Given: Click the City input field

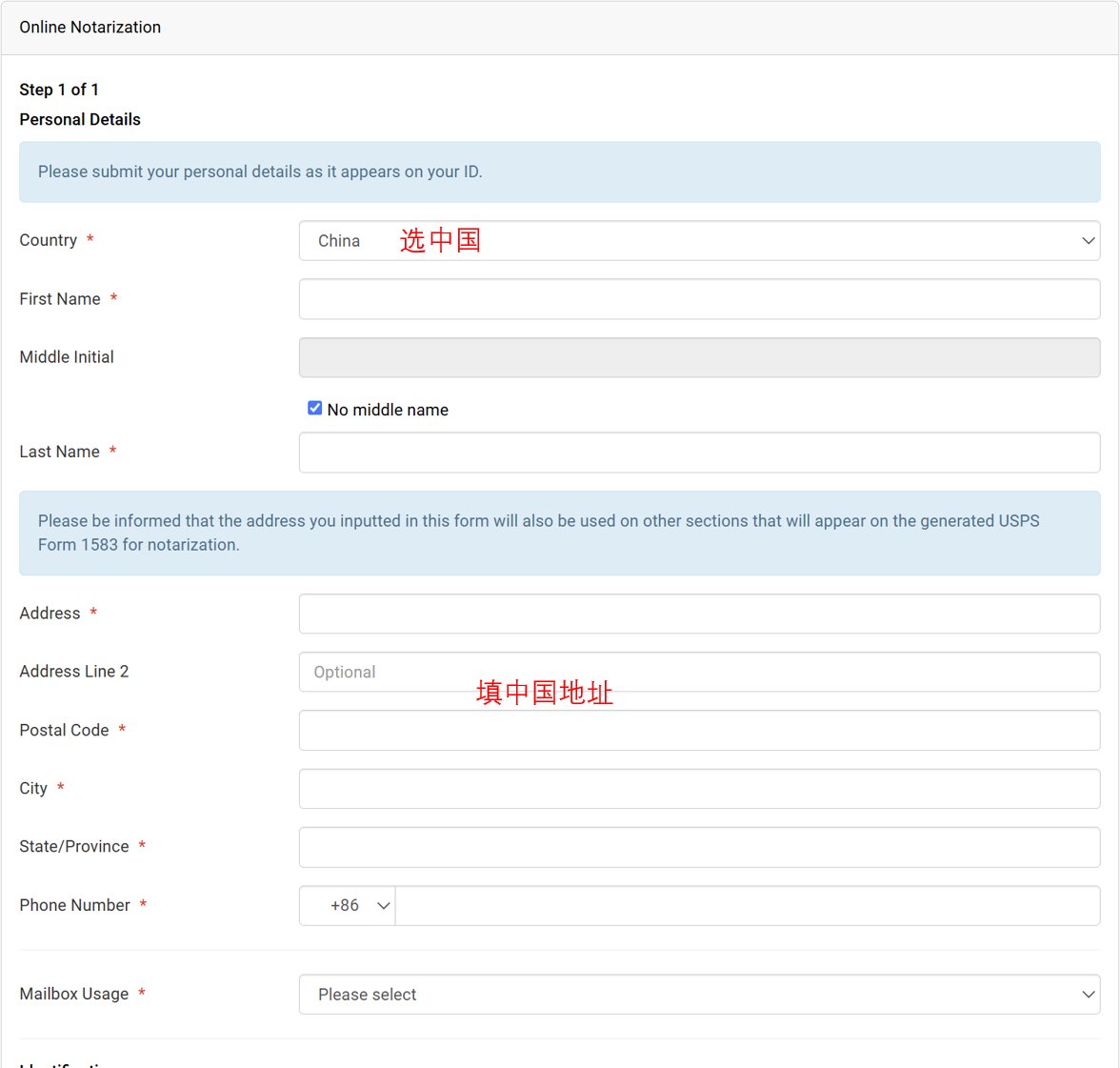Looking at the screenshot, I should [699, 789].
